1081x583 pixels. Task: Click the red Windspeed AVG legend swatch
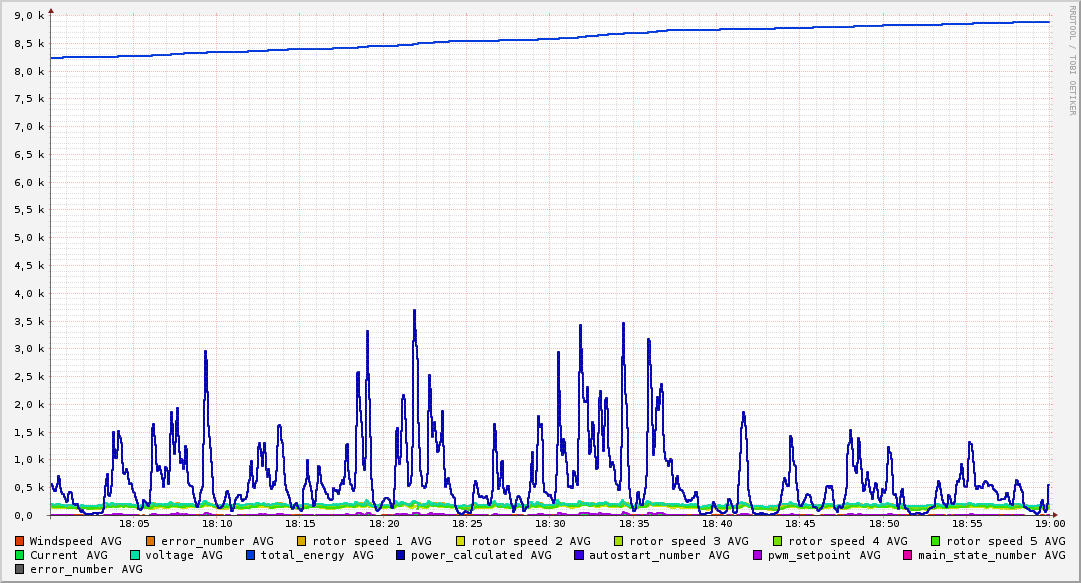(20, 541)
